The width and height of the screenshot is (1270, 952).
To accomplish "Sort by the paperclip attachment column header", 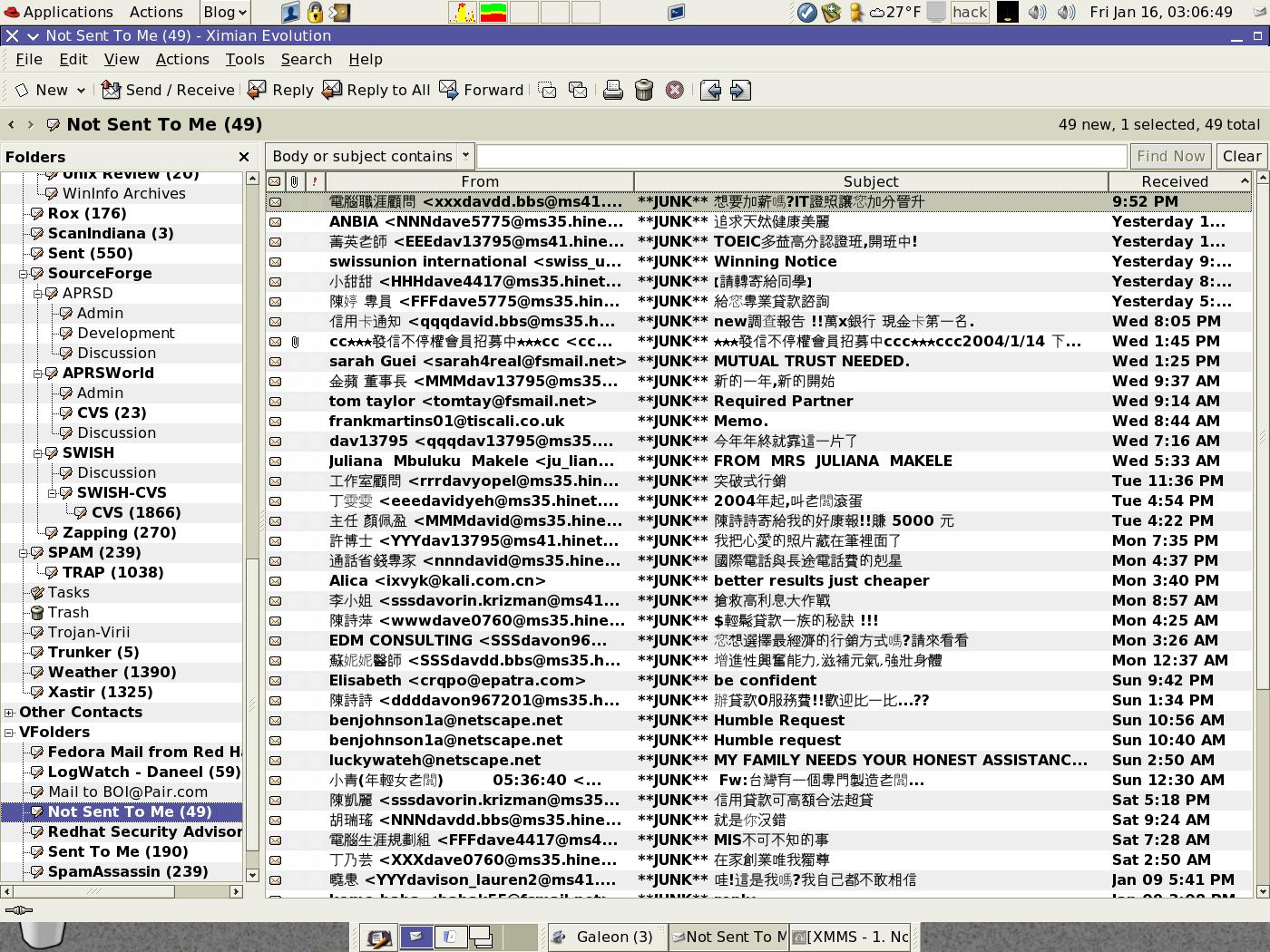I will pyautogui.click(x=296, y=181).
